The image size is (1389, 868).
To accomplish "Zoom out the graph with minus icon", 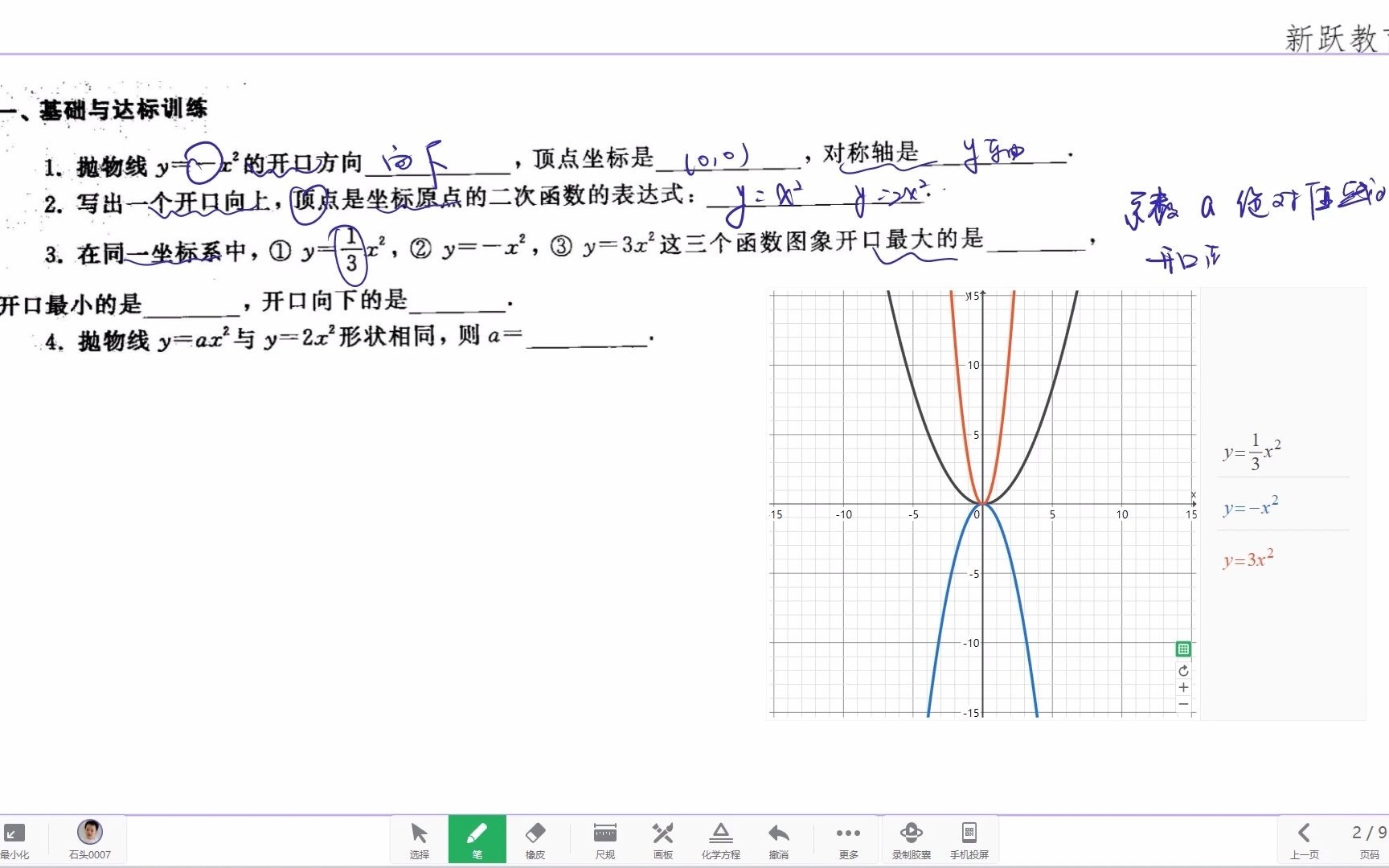I will 1183,704.
